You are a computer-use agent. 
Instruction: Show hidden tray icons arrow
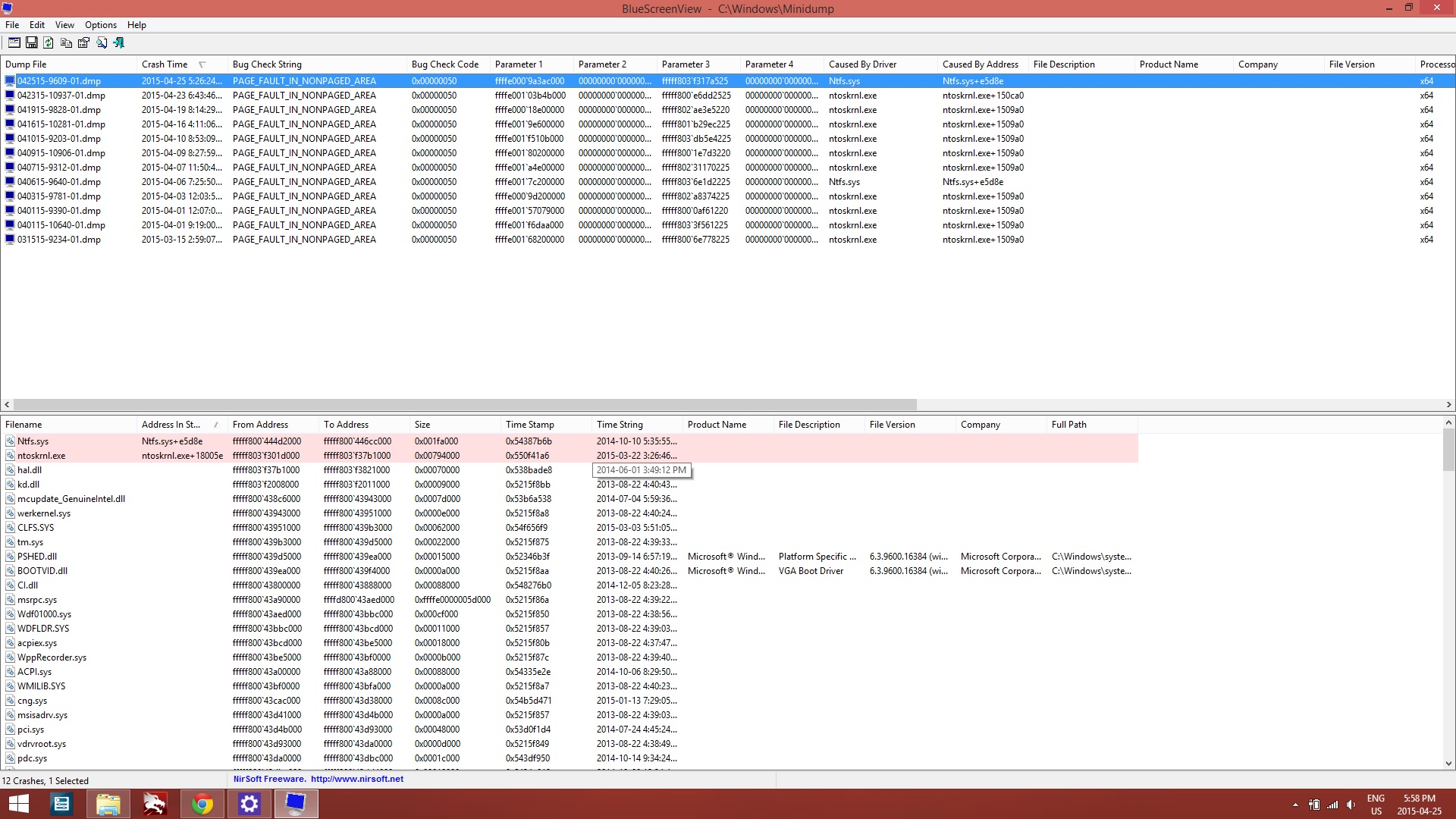click(x=1295, y=805)
